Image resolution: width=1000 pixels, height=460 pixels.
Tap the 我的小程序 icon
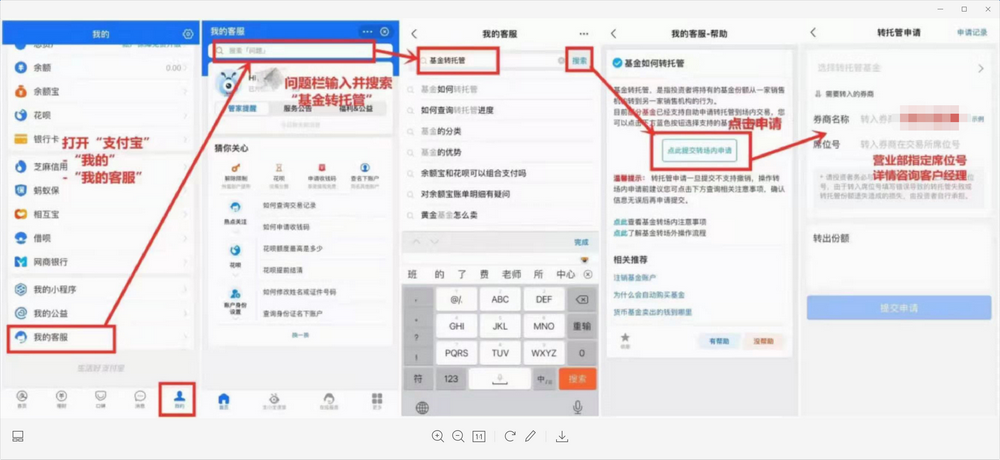tap(21, 290)
